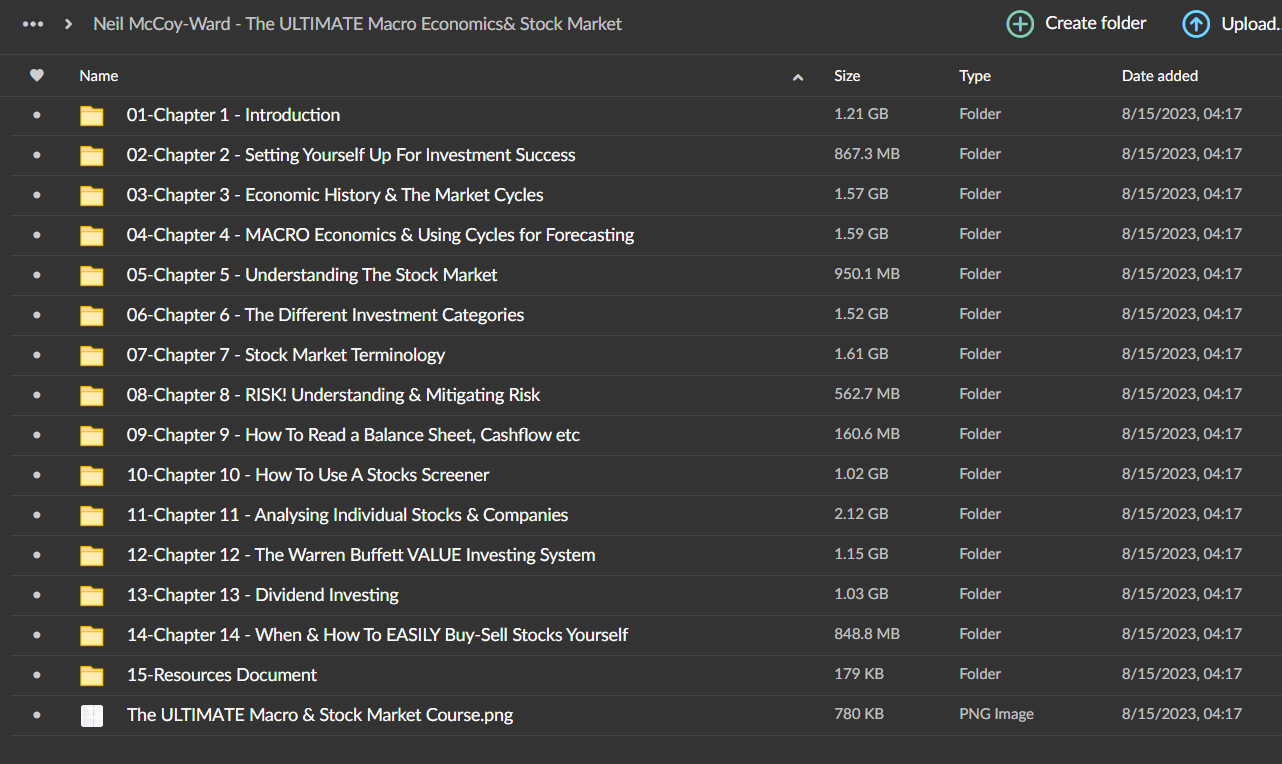Click the folder icon for Chapter 5
The height and width of the screenshot is (764, 1282).
click(x=91, y=275)
